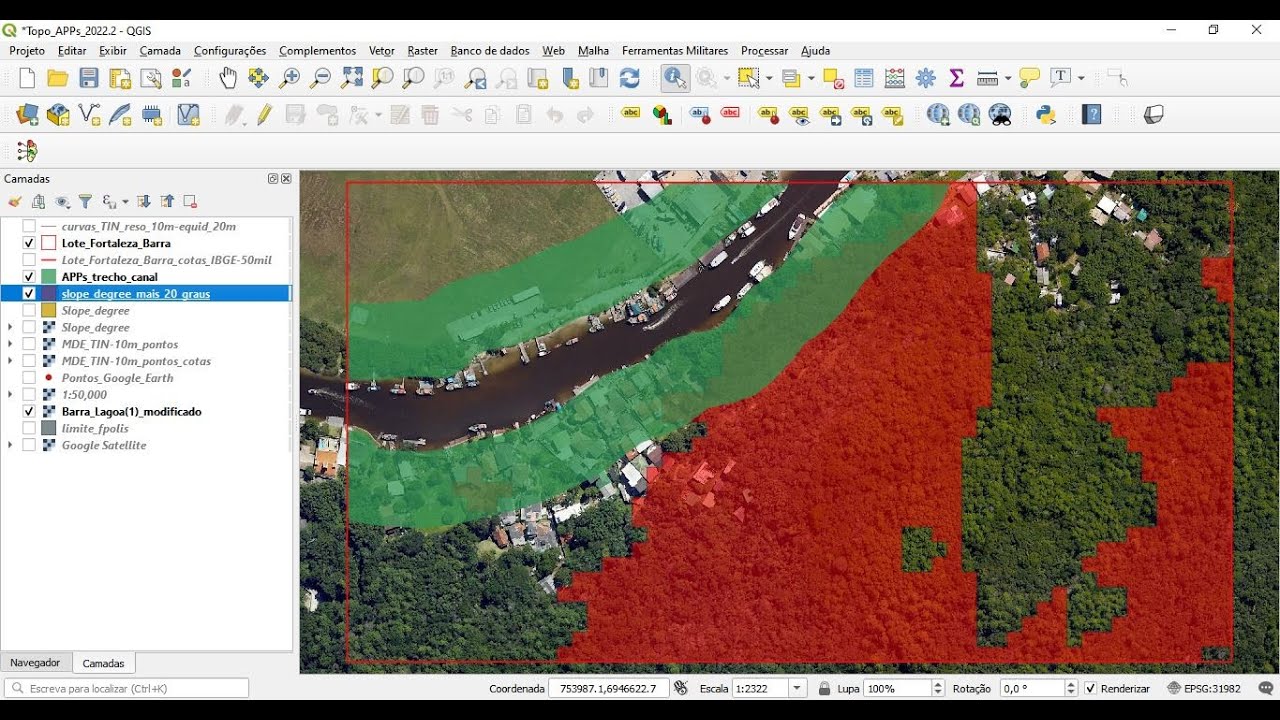Uncheck Barra_Lagoa(1)_modificado layer
1280x720 pixels.
(x=29, y=412)
